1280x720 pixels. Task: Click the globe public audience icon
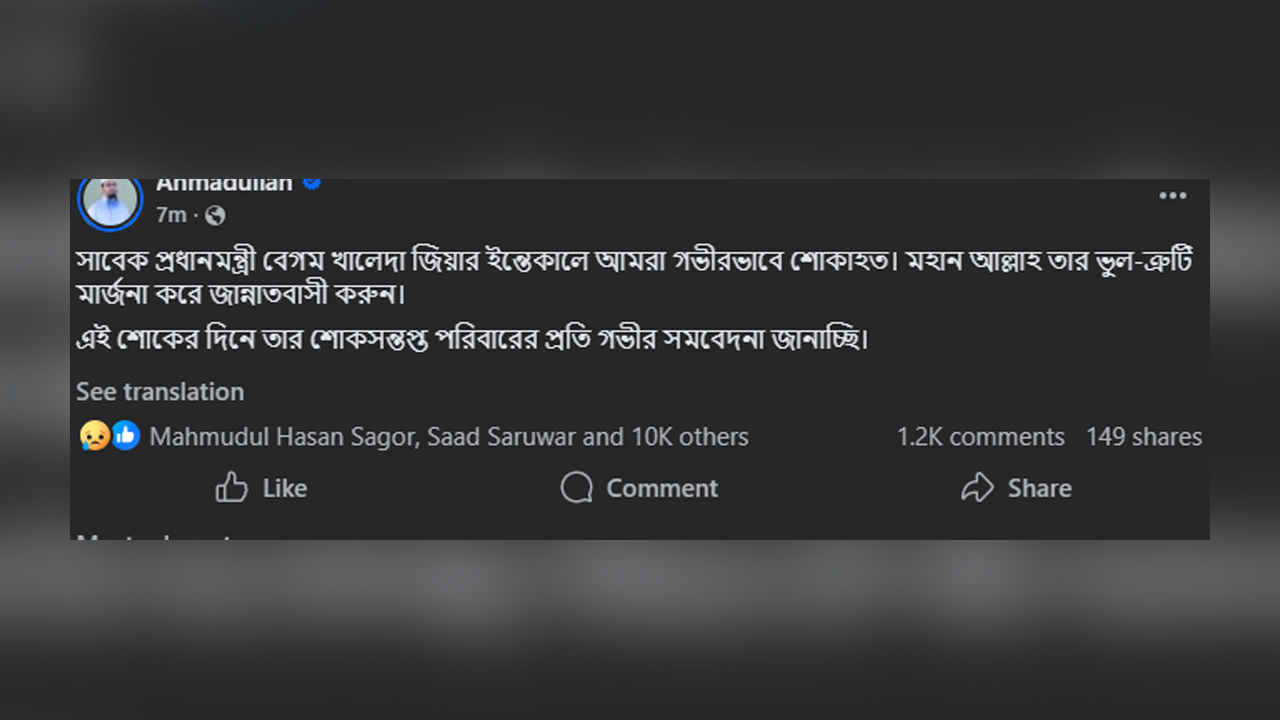pos(215,215)
